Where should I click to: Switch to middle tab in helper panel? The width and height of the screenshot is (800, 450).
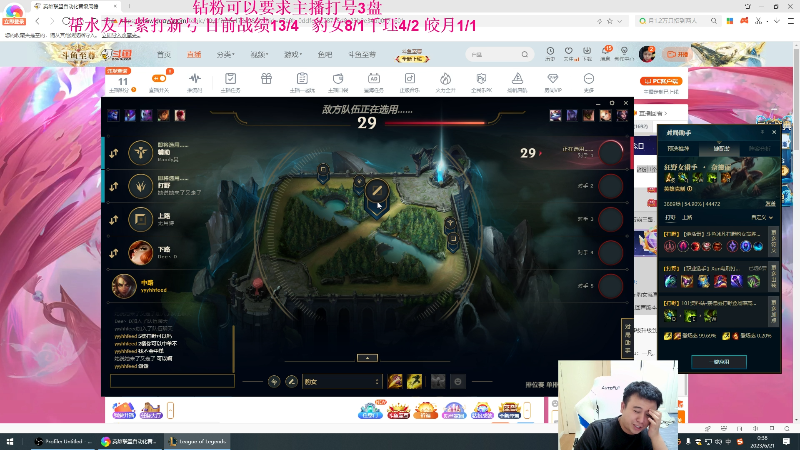721,148
